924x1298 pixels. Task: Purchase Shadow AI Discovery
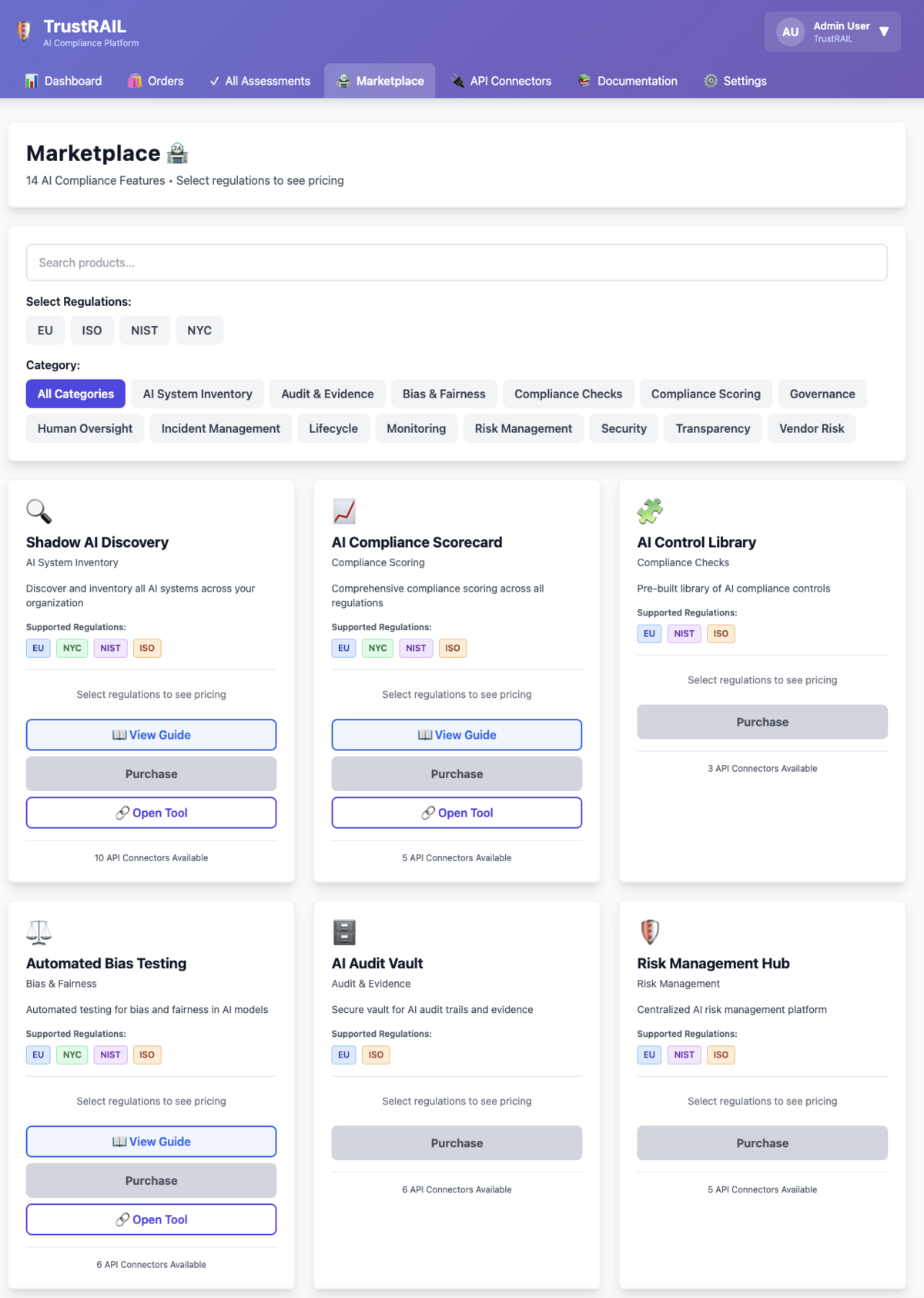click(151, 774)
